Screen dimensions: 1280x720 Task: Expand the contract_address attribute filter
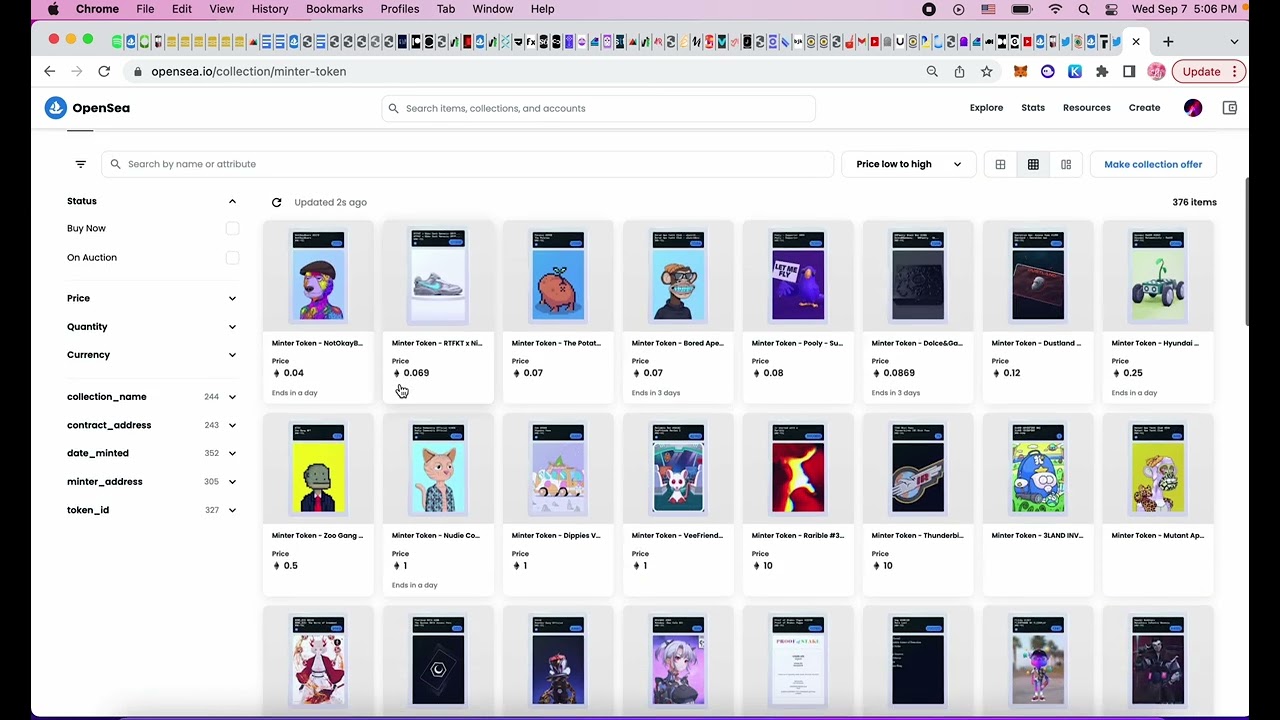[x=232, y=425]
